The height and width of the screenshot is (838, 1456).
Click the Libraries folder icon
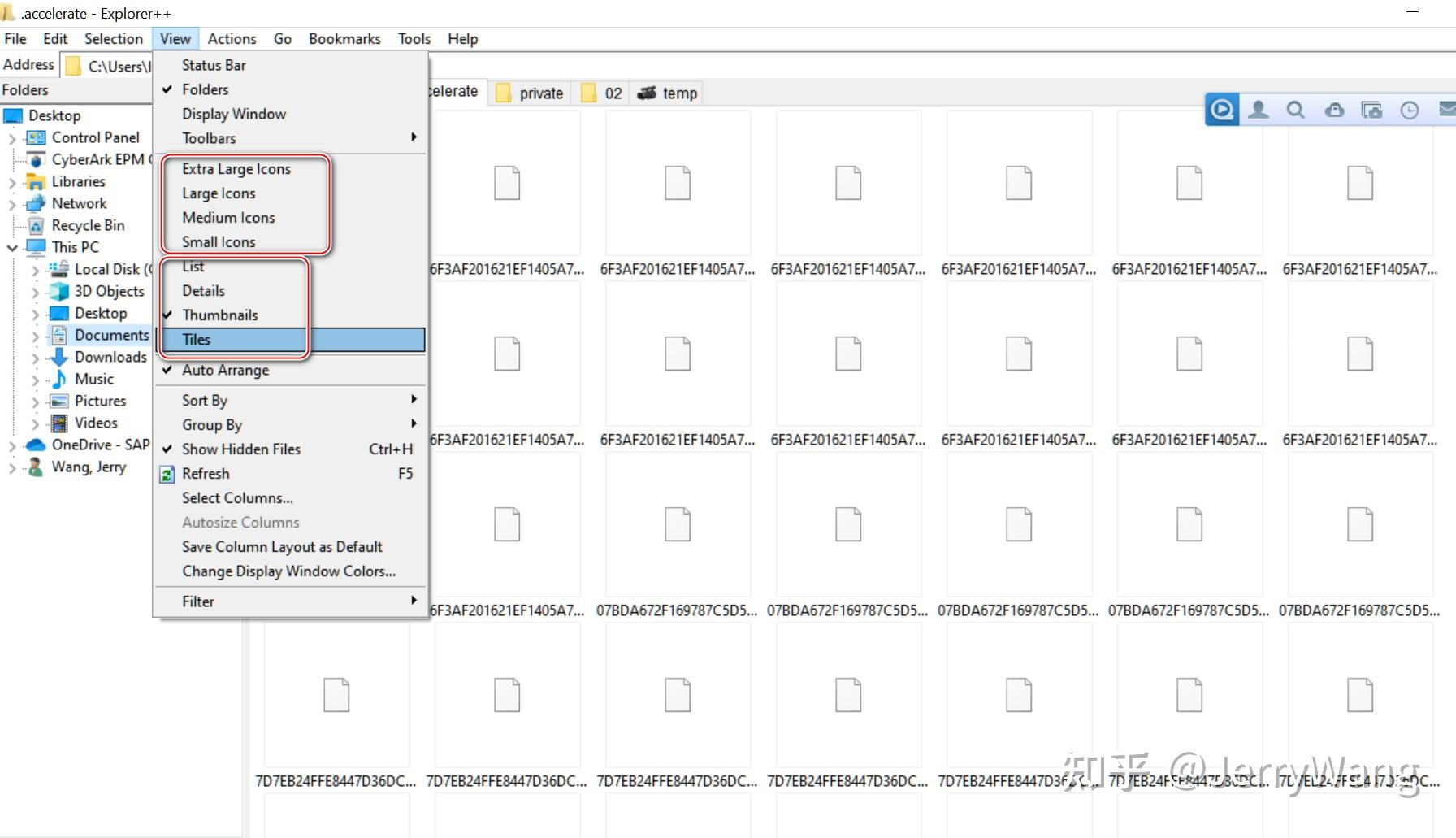pyautogui.click(x=37, y=181)
